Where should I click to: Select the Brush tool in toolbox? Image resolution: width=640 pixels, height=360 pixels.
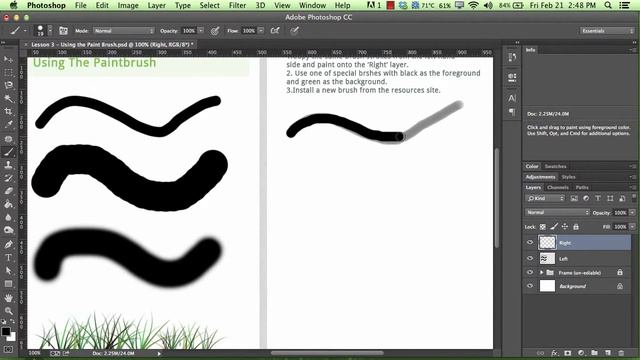pos(8,152)
